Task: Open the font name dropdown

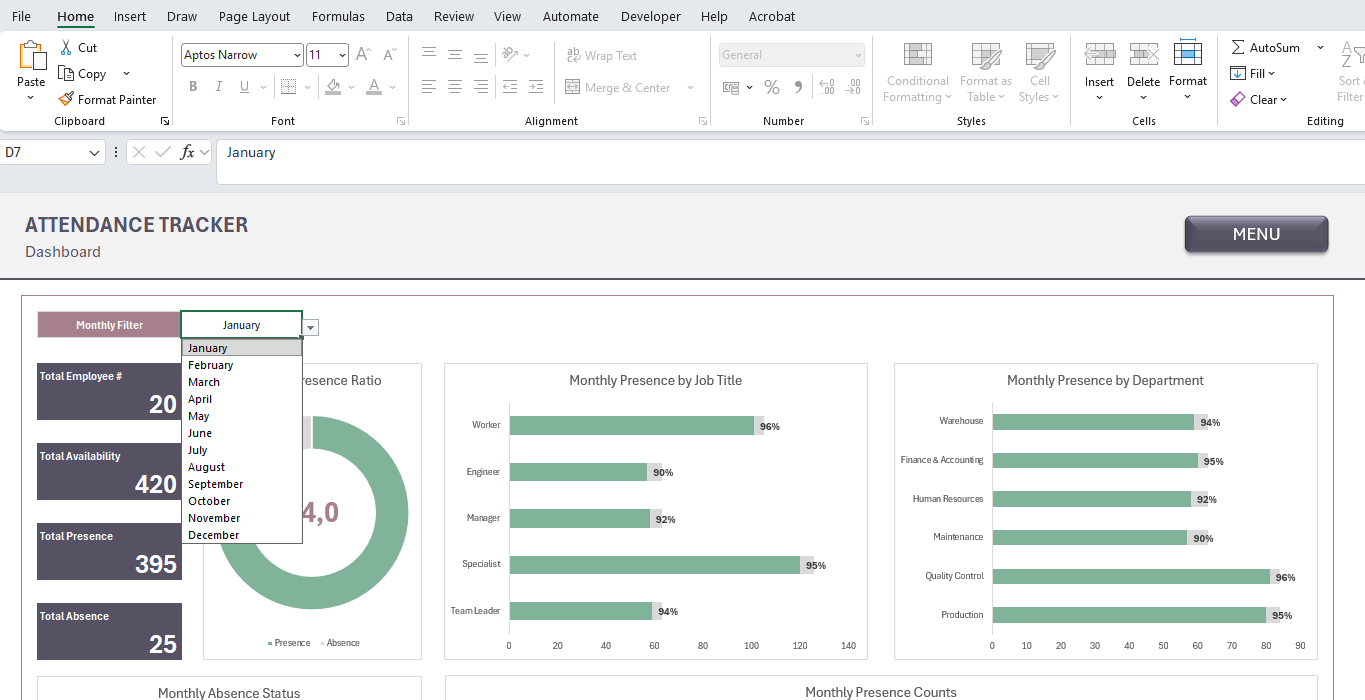Action: (x=297, y=55)
